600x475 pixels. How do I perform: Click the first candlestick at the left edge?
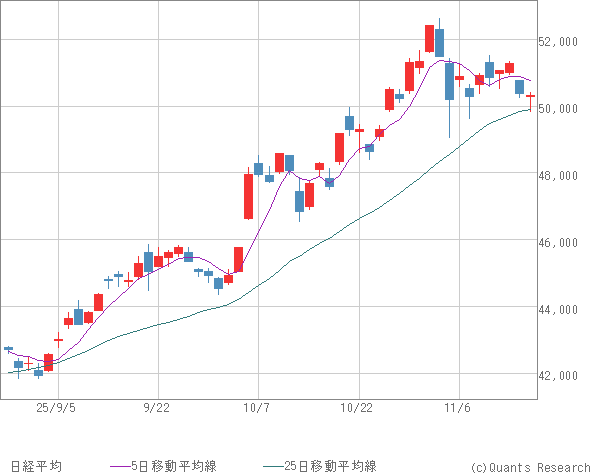click(8, 348)
